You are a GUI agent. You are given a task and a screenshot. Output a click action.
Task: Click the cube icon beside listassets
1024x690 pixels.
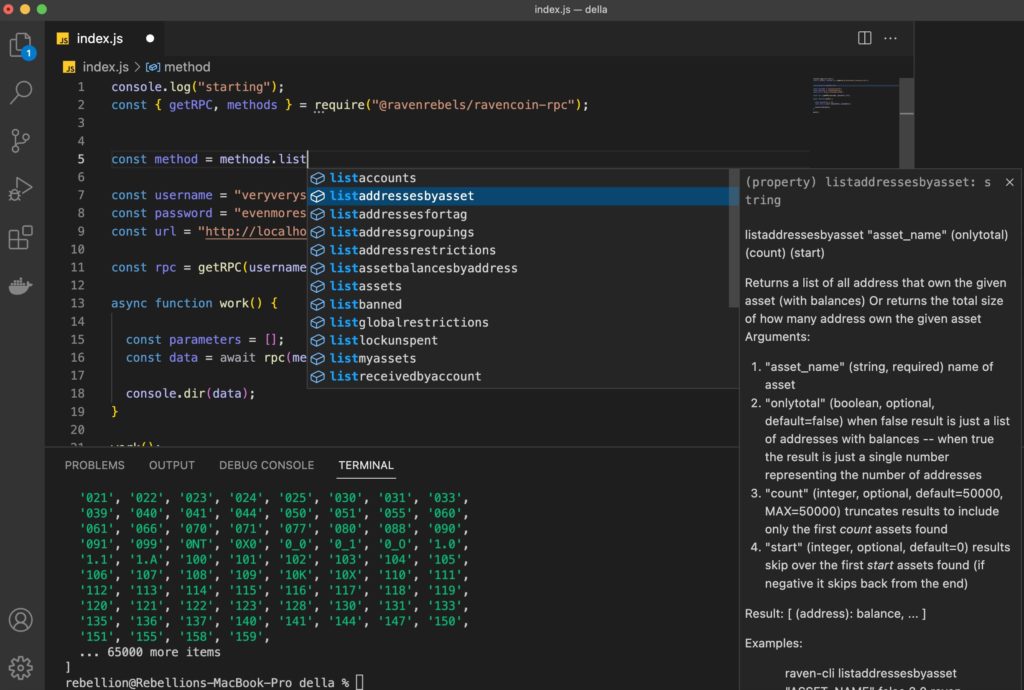317,287
